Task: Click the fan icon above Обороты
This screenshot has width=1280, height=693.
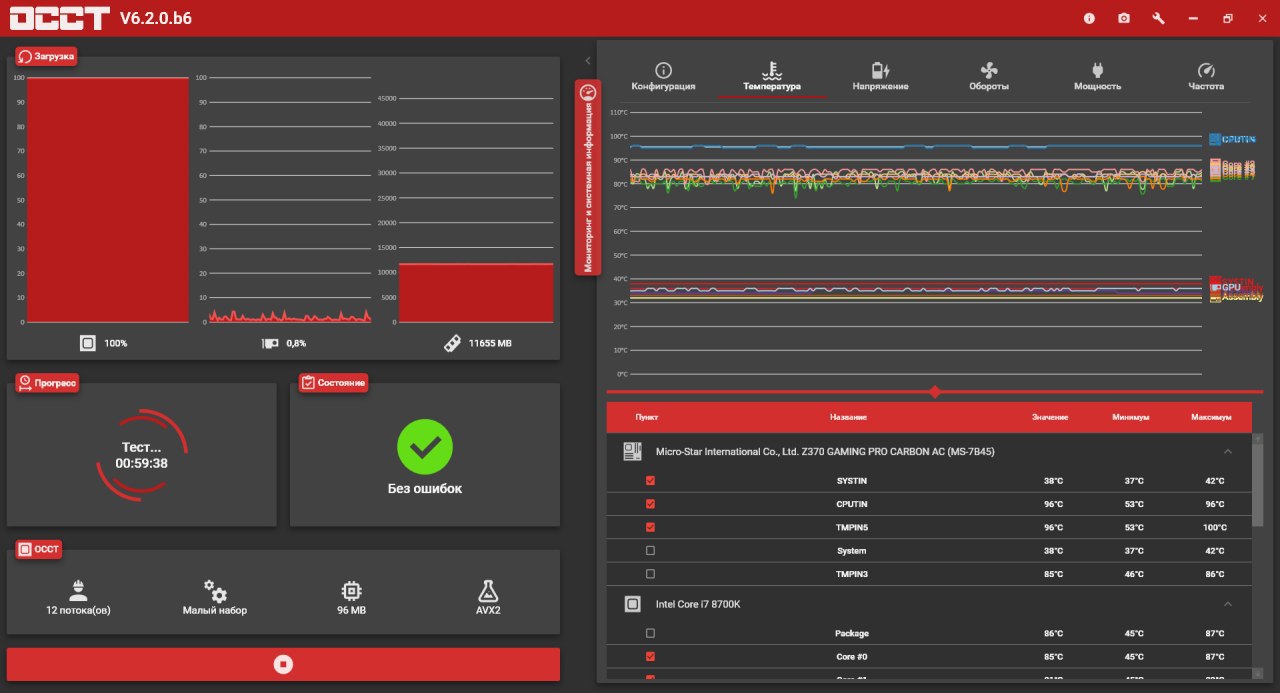Action: (989, 70)
